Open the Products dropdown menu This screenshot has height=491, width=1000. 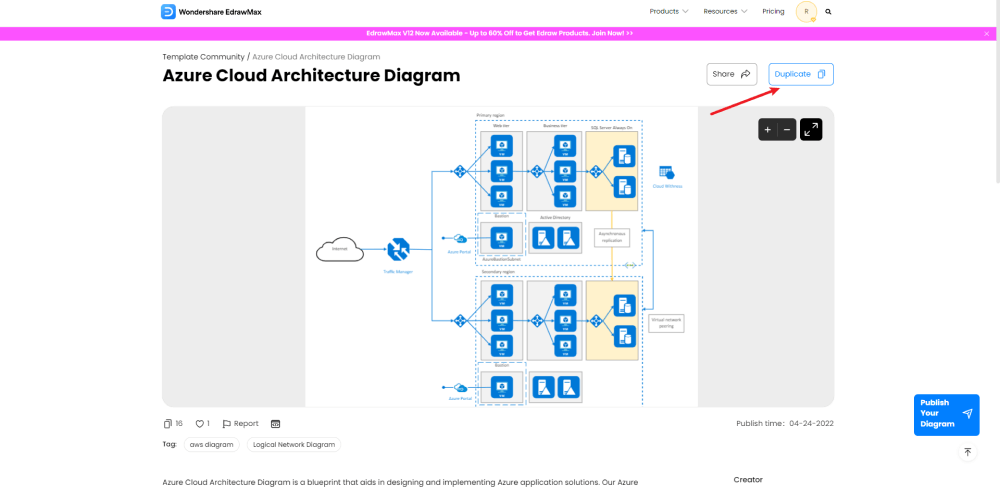tap(669, 11)
